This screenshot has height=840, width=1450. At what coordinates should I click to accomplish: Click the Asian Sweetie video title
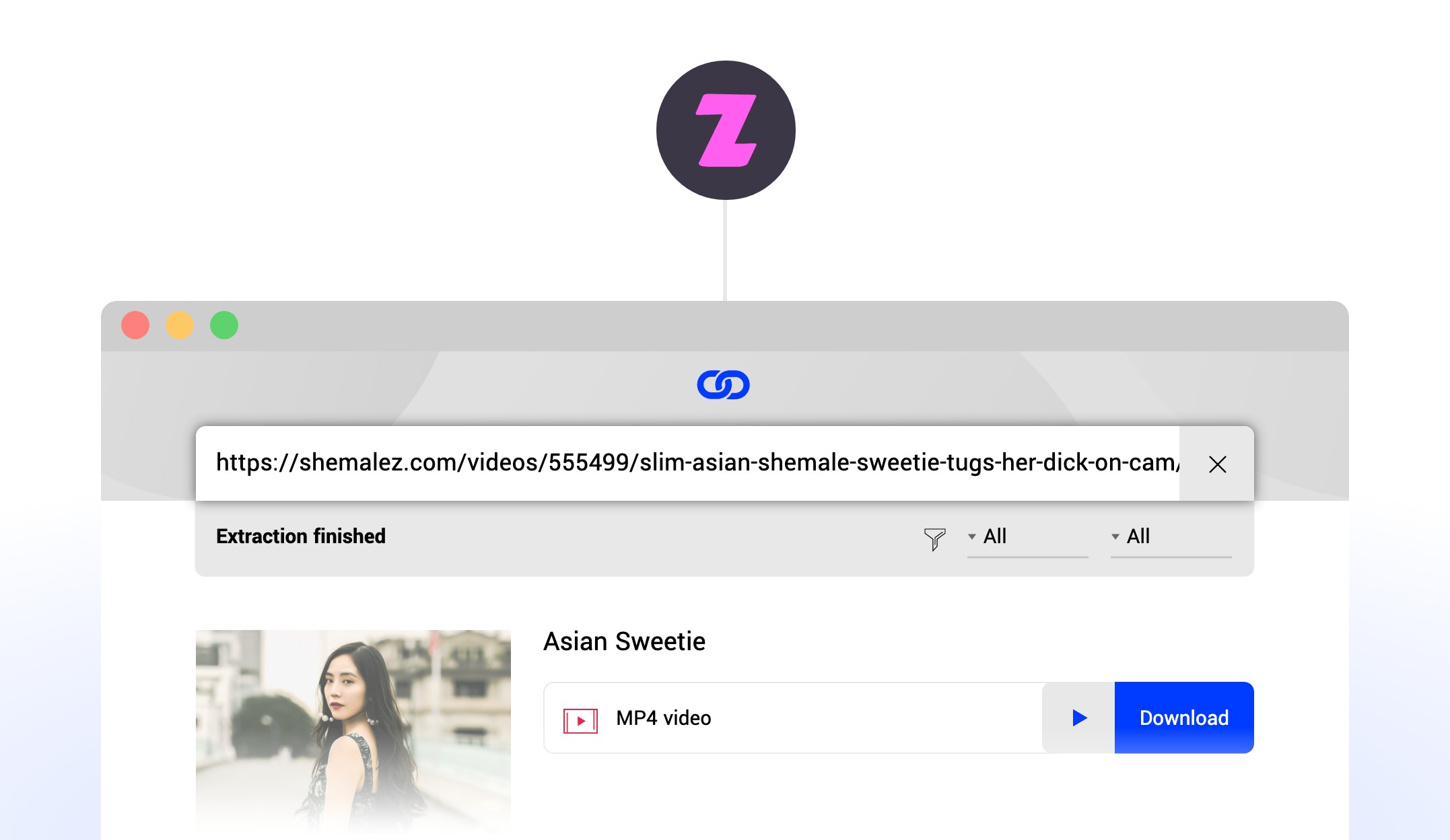point(625,641)
